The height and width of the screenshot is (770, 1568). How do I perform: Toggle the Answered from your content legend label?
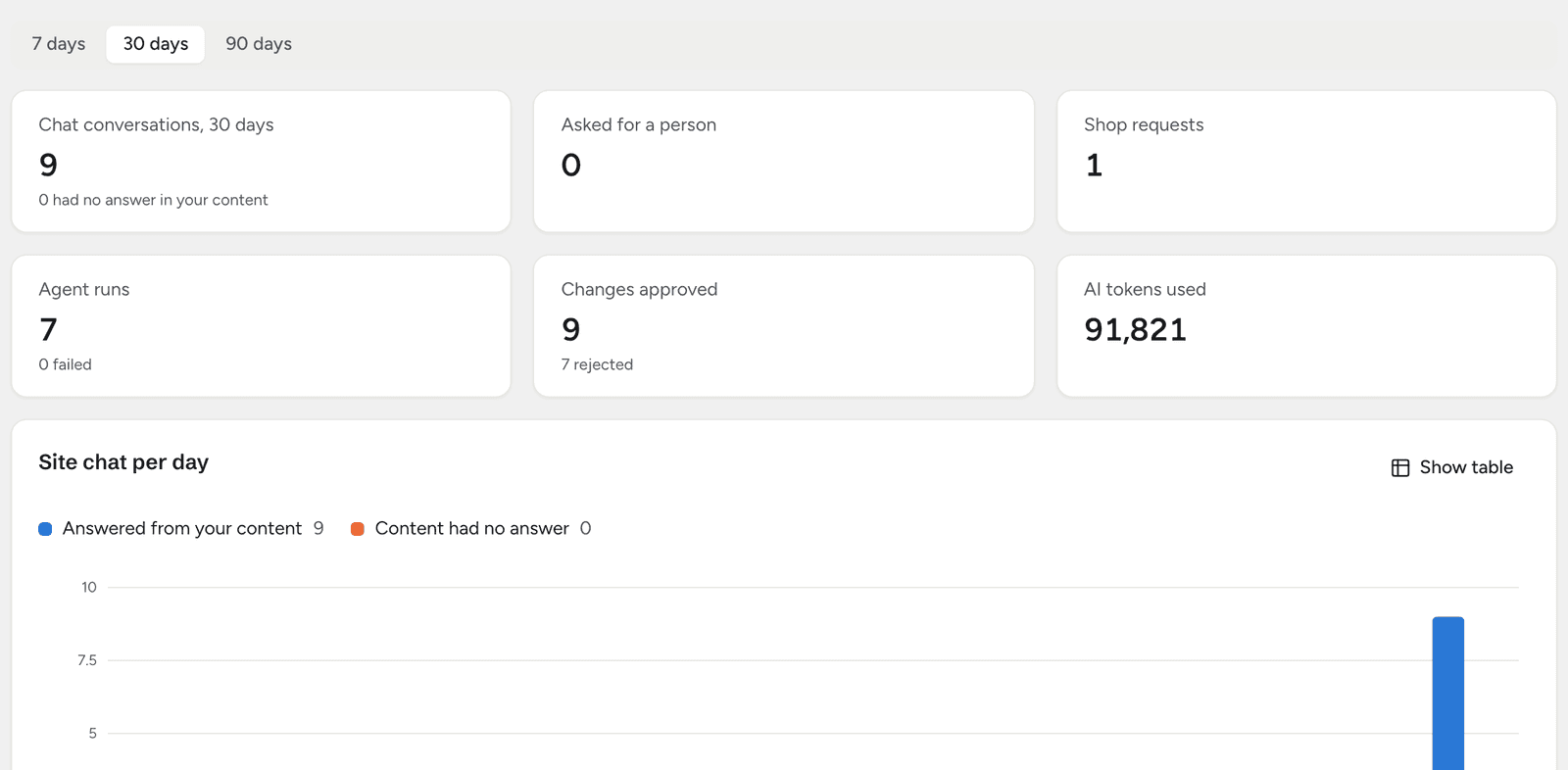(x=182, y=528)
